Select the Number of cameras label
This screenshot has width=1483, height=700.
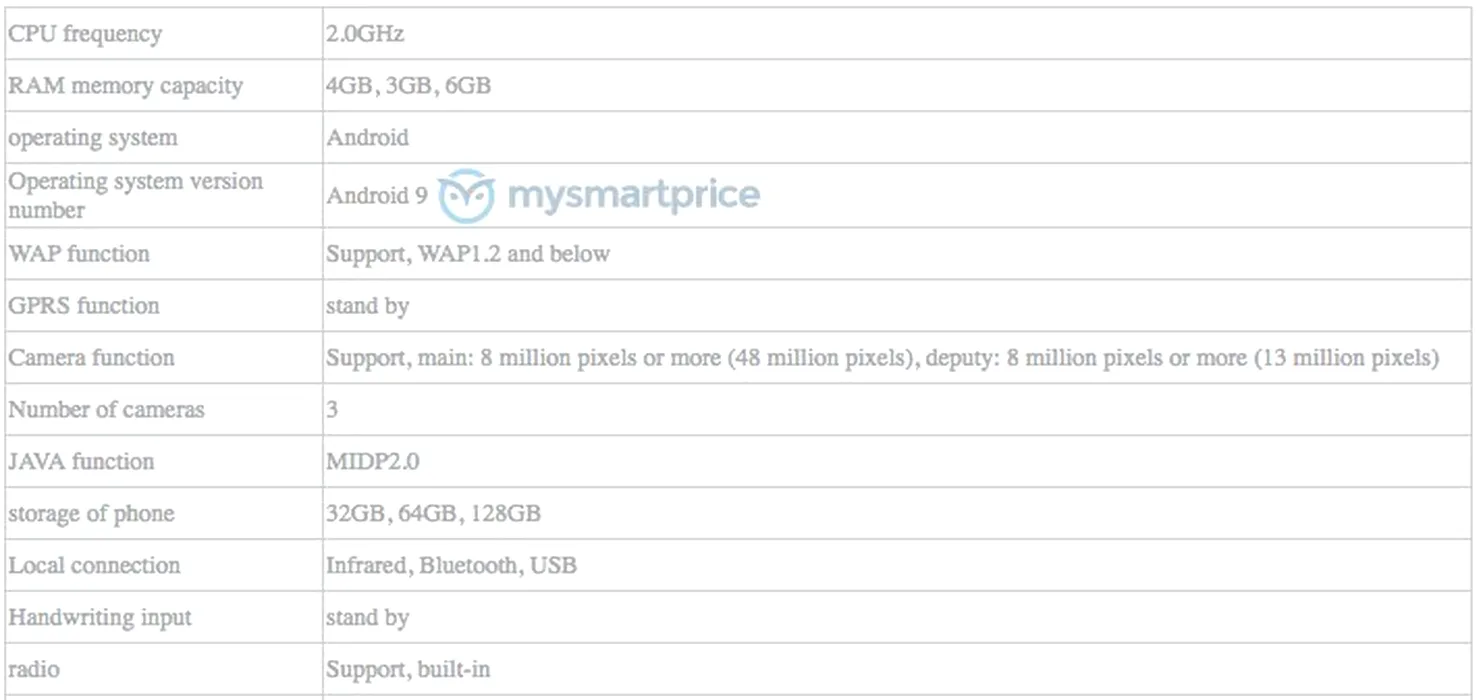tap(106, 410)
